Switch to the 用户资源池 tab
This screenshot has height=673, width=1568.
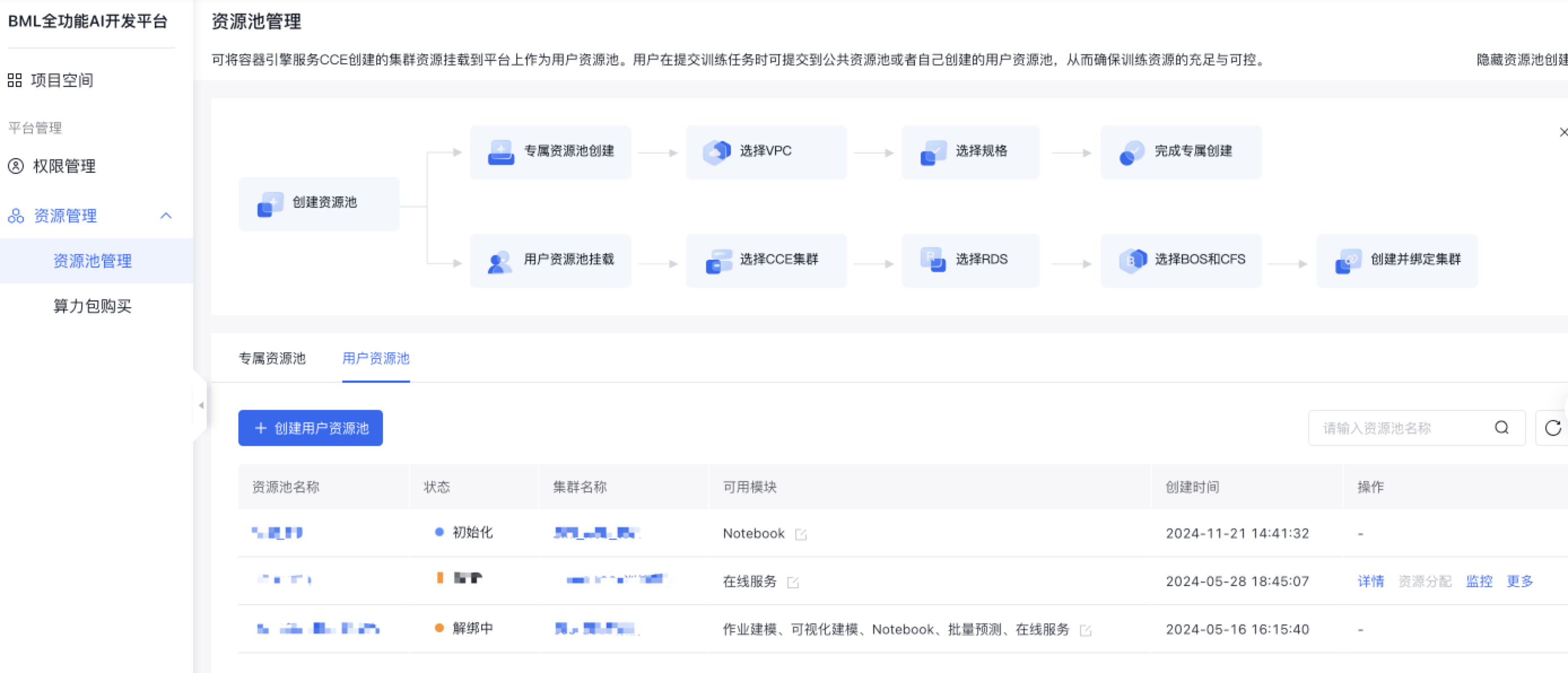pyautogui.click(x=376, y=359)
